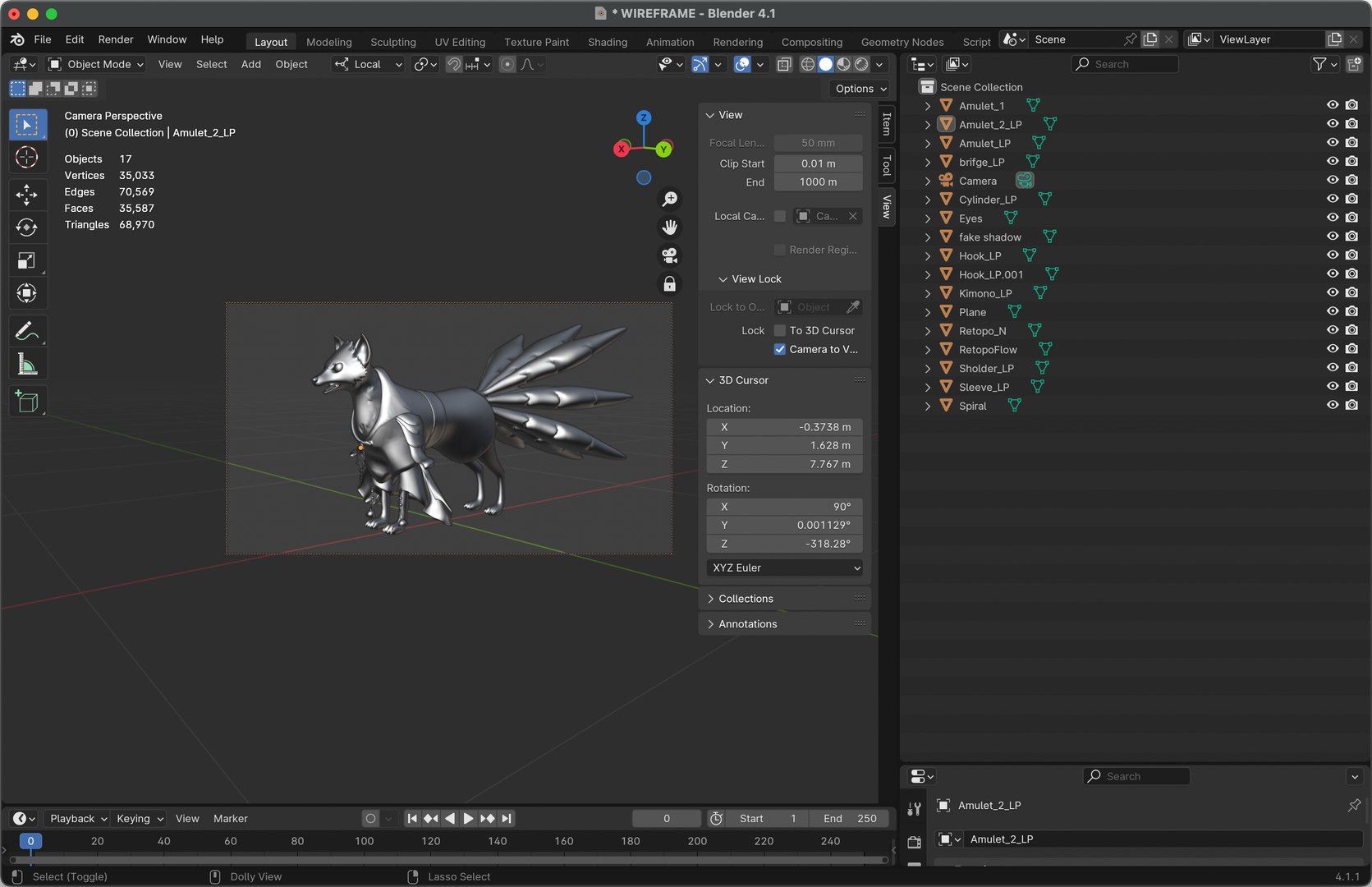
Task: Select the Rotate tool
Action: pos(26,227)
